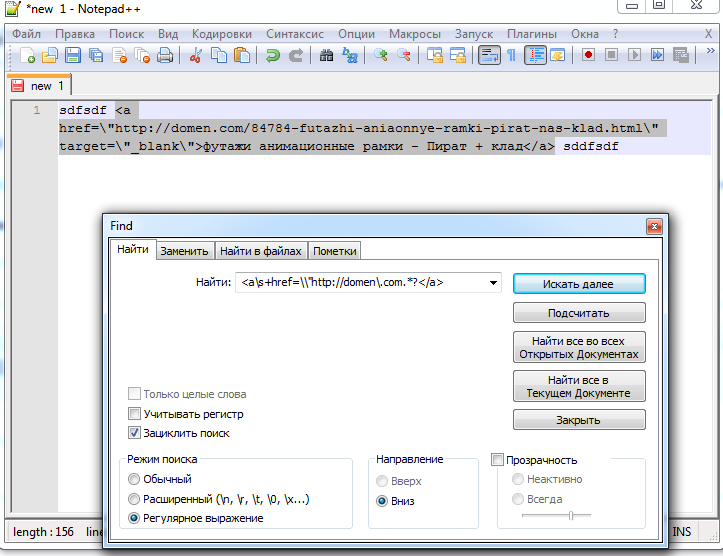Click the Print toolbar icon
This screenshot has height=556, width=723.
click(165, 56)
